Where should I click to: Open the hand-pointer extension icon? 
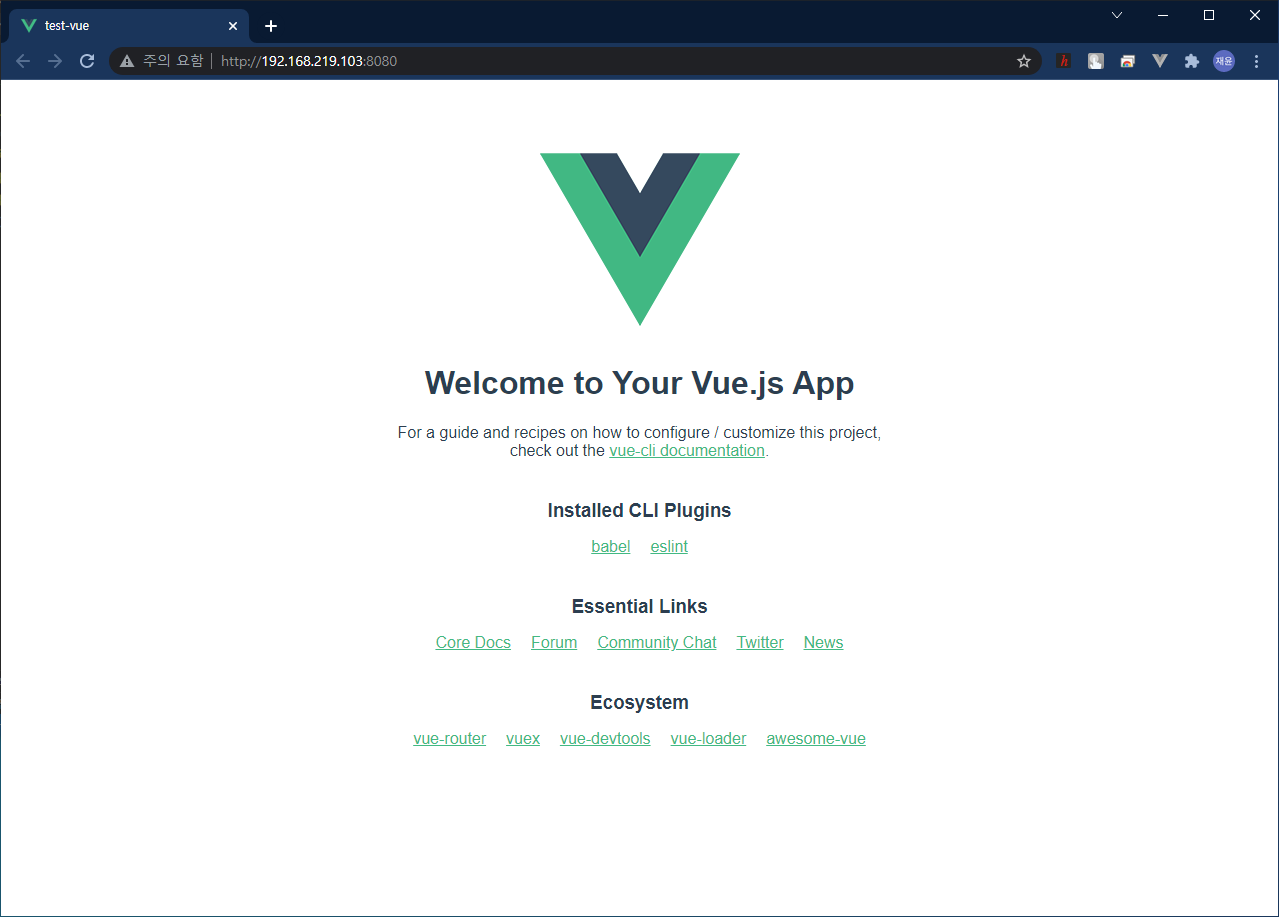[1096, 61]
